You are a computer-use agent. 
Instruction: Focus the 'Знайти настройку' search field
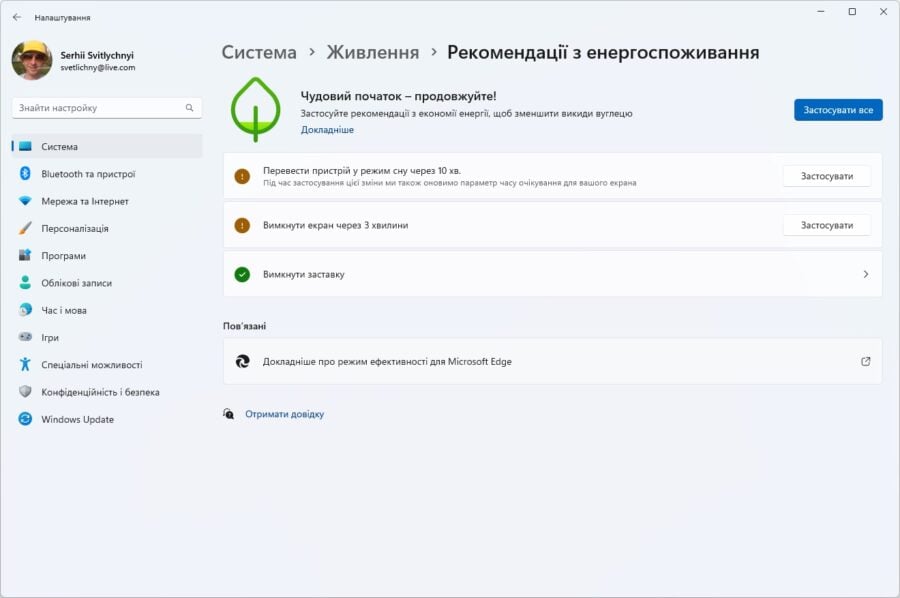click(107, 108)
